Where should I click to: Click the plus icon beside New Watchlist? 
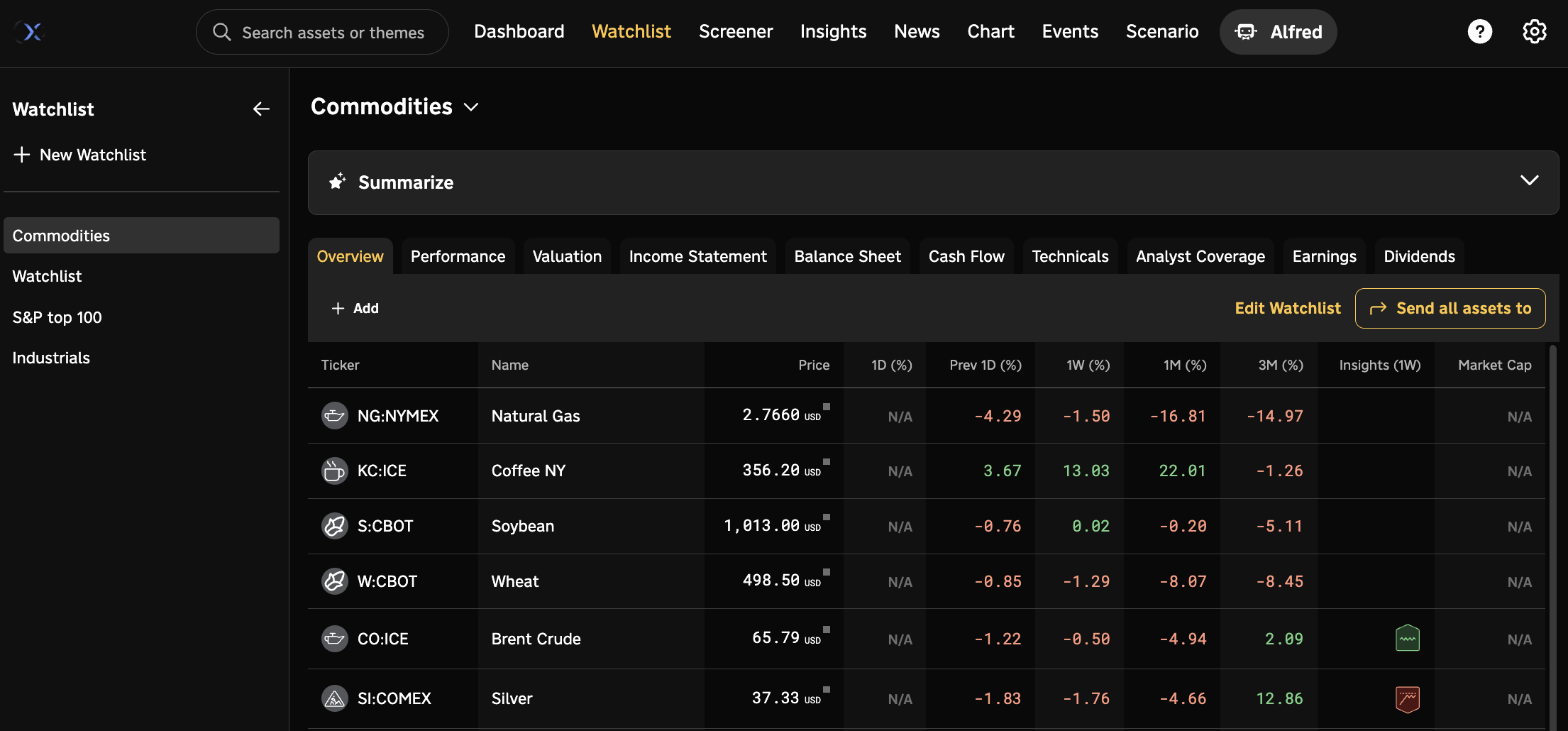(22, 155)
